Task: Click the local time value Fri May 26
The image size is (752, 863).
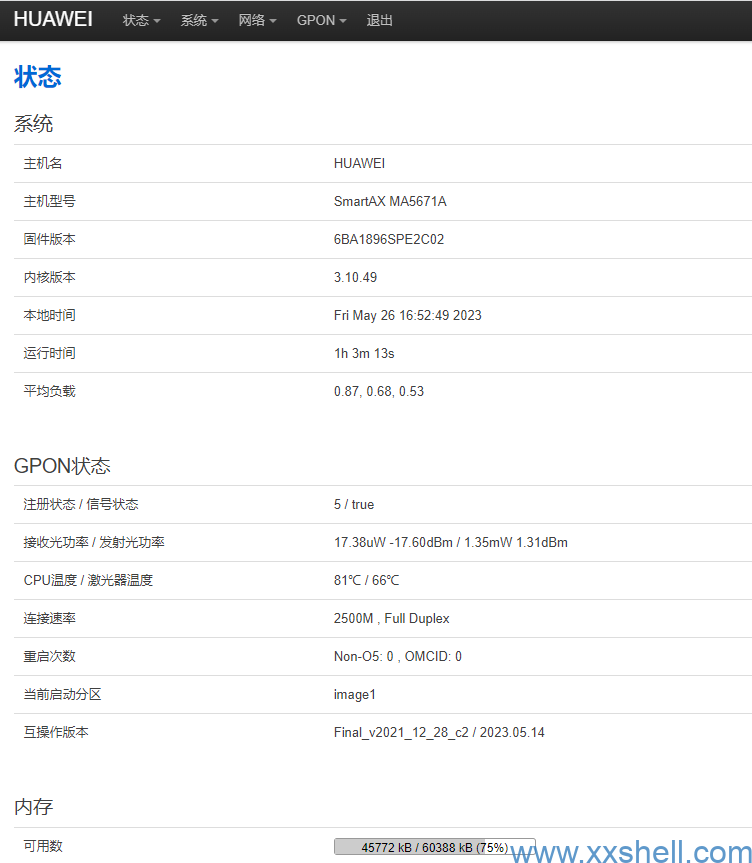Action: (x=407, y=315)
